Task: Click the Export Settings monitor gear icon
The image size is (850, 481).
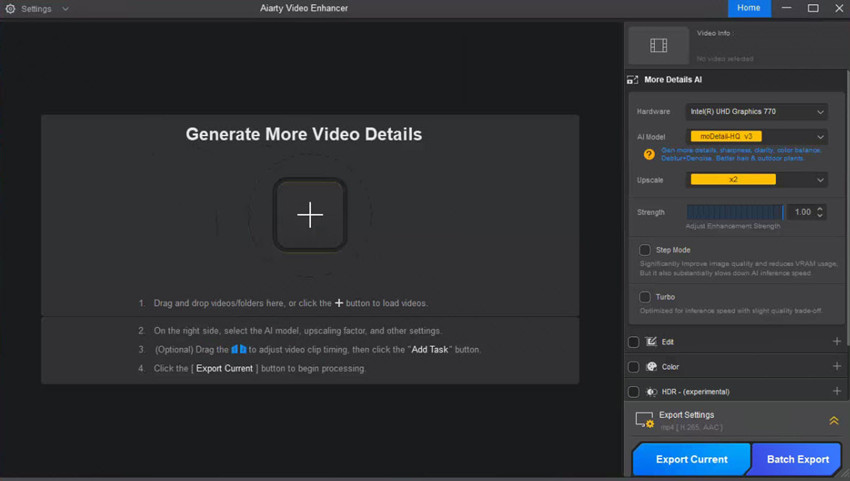Action: pos(645,420)
